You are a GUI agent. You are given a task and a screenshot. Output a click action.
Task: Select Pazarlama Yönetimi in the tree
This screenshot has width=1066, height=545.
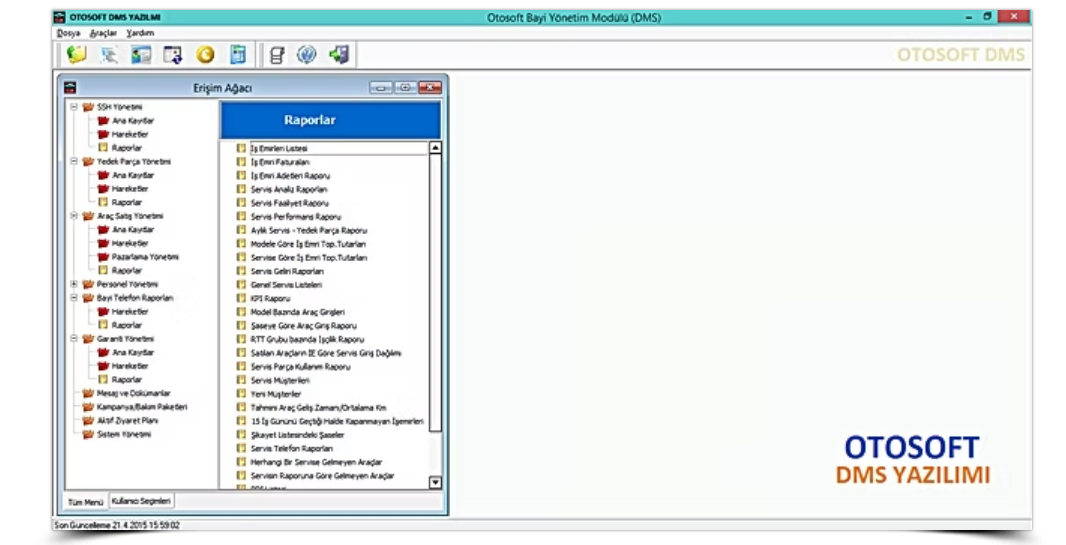pyautogui.click(x=145, y=257)
